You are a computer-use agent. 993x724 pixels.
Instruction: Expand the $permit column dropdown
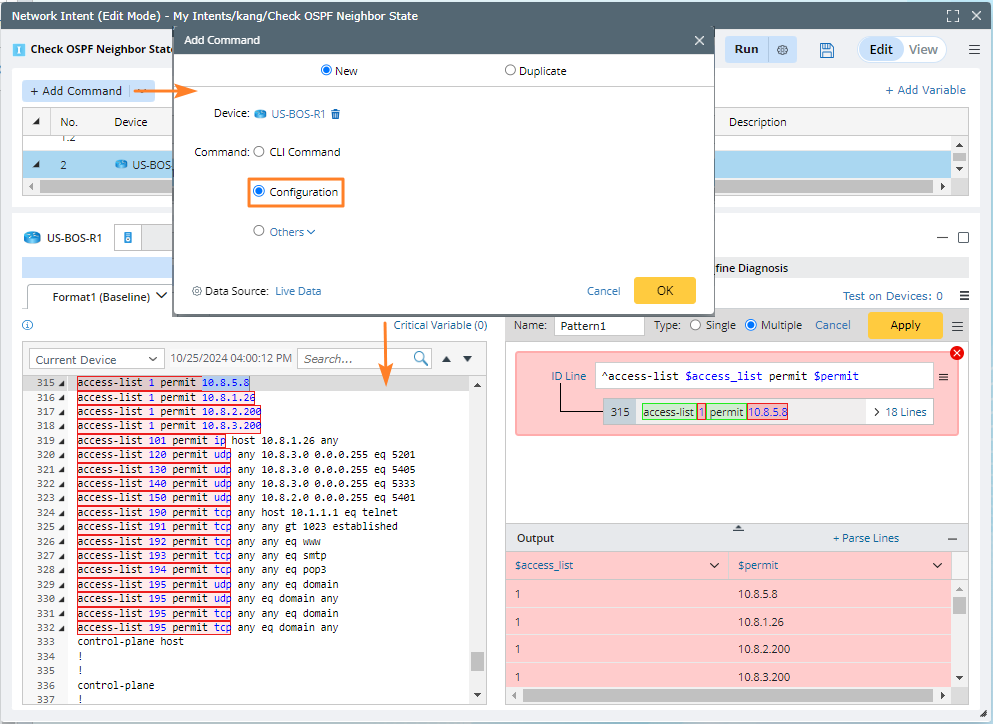(x=937, y=566)
